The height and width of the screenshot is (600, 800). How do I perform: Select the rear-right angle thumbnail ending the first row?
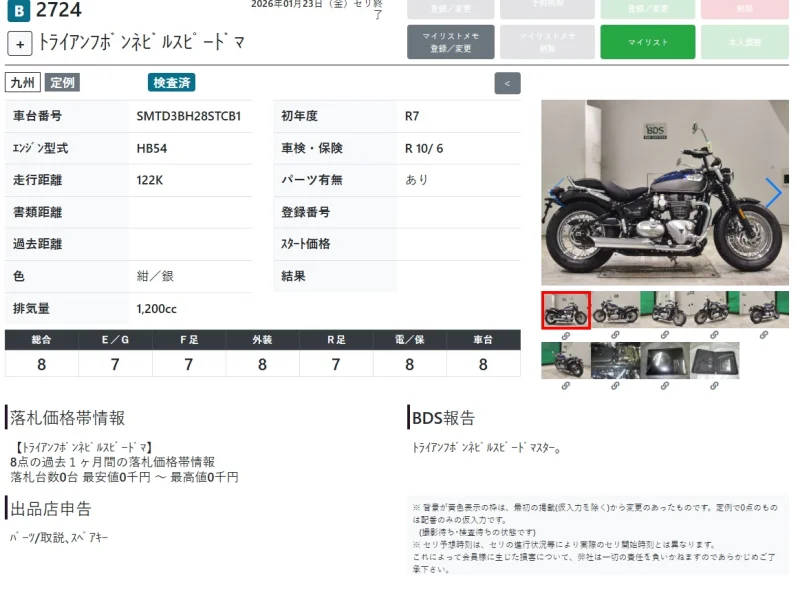[x=764, y=310]
